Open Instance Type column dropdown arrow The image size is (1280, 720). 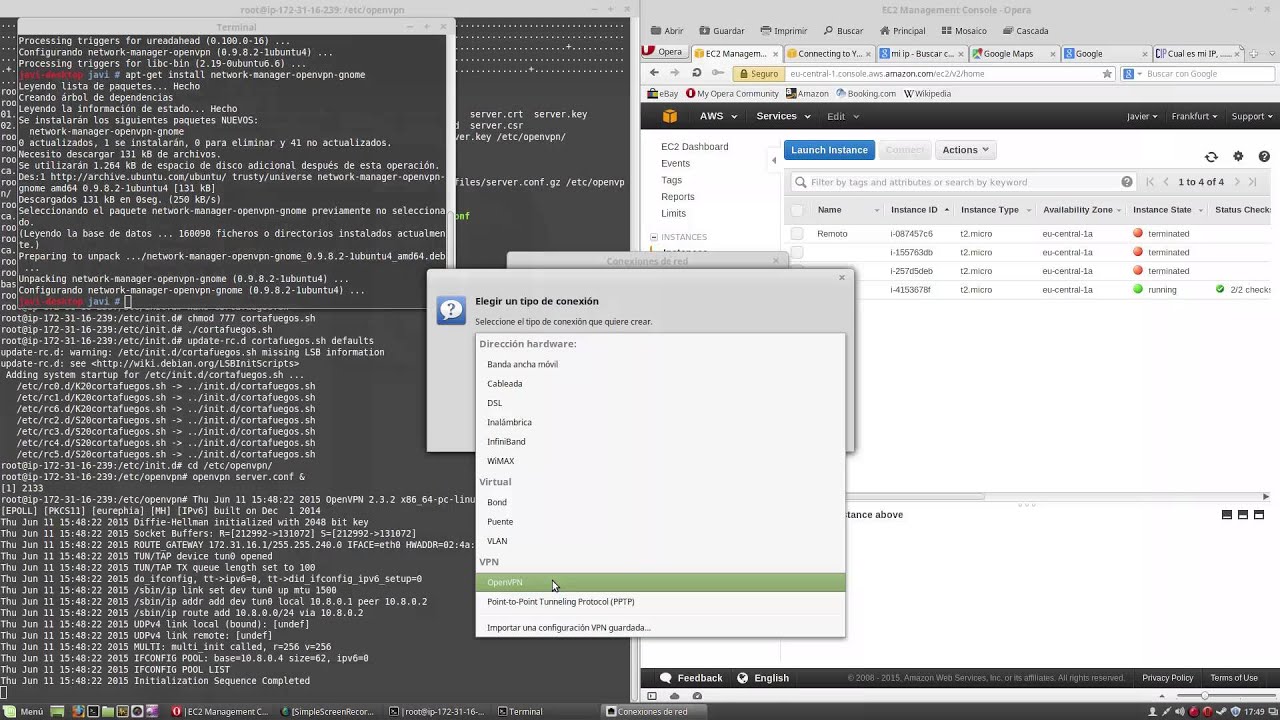click(x=1028, y=210)
